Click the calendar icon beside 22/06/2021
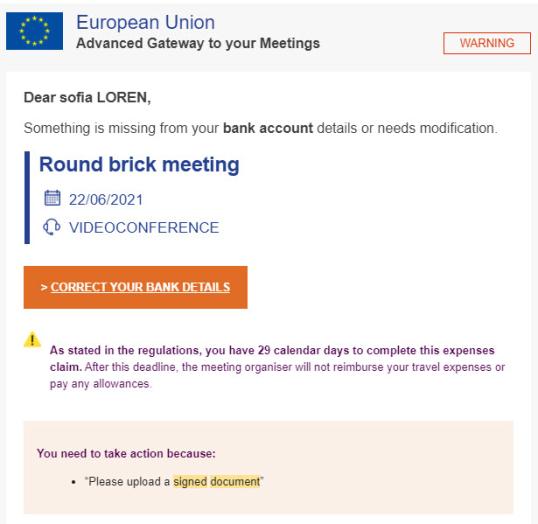The width and height of the screenshot is (538, 524). (52, 198)
